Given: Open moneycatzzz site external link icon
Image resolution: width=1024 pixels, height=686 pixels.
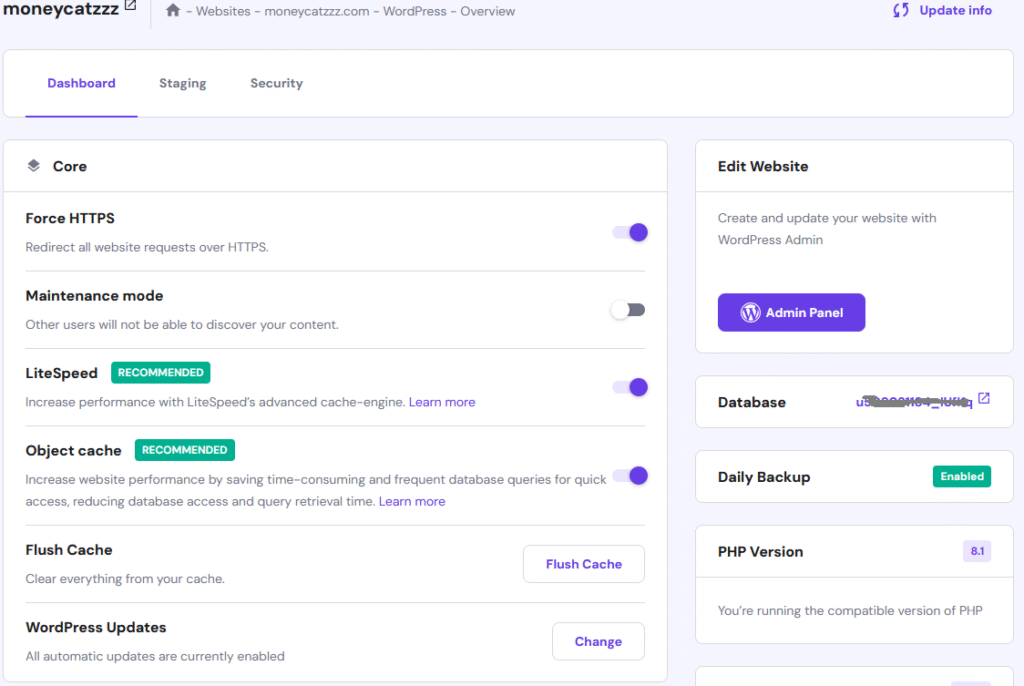Looking at the screenshot, I should 131,5.
